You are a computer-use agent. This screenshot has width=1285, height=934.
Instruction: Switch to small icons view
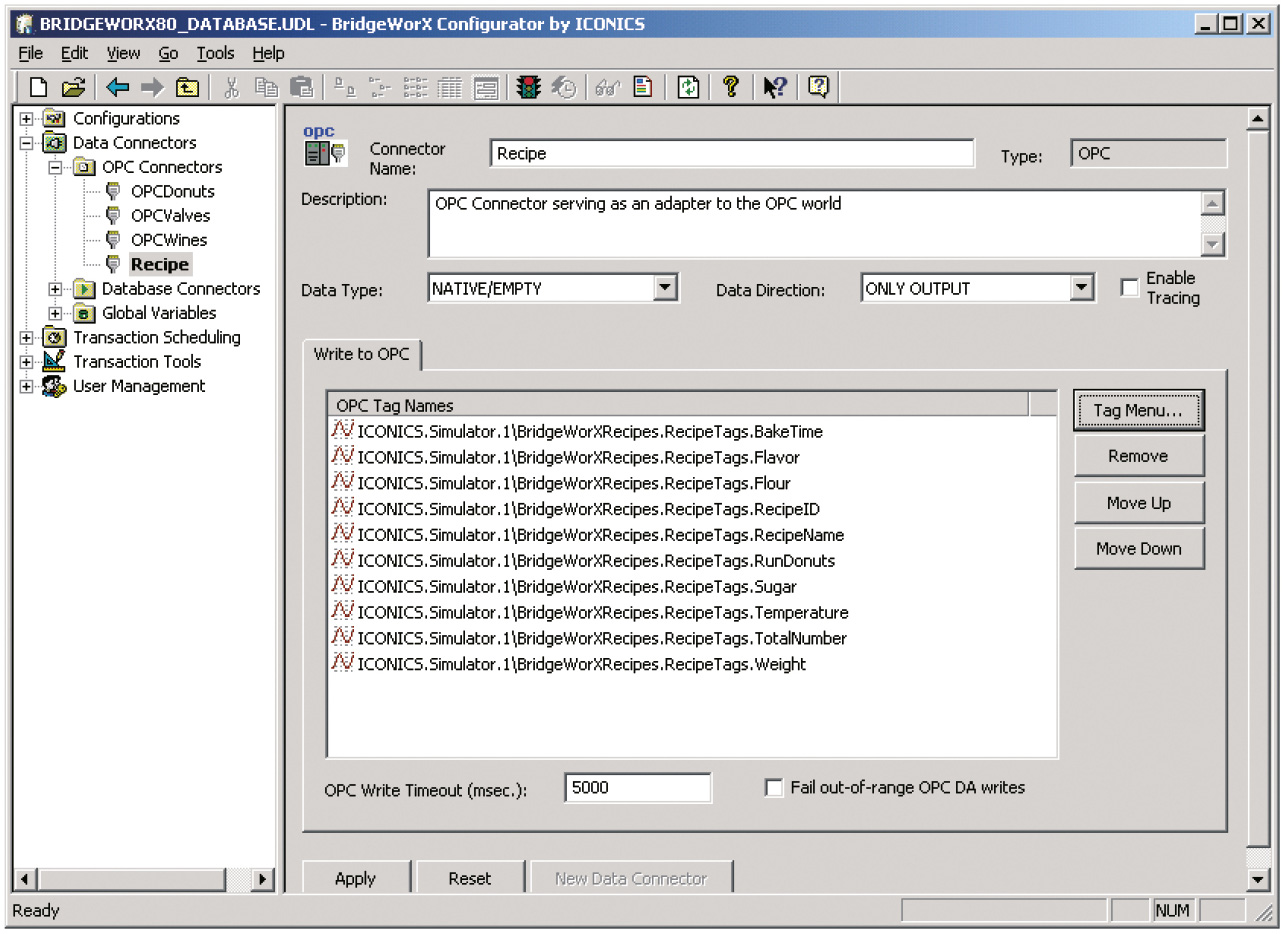pyautogui.click(x=379, y=87)
